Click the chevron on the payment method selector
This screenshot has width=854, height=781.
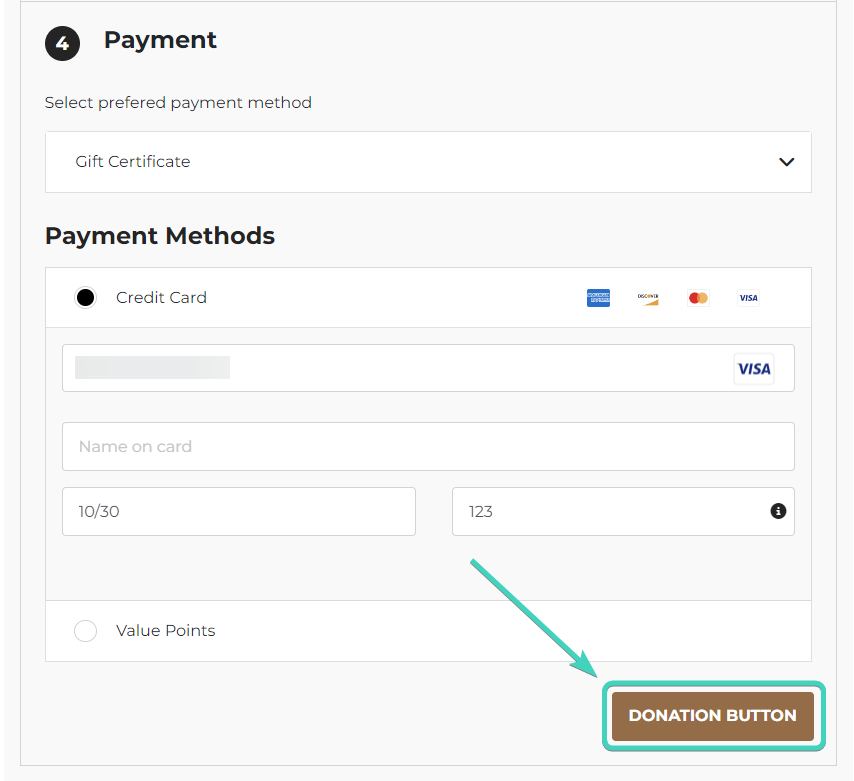787,161
